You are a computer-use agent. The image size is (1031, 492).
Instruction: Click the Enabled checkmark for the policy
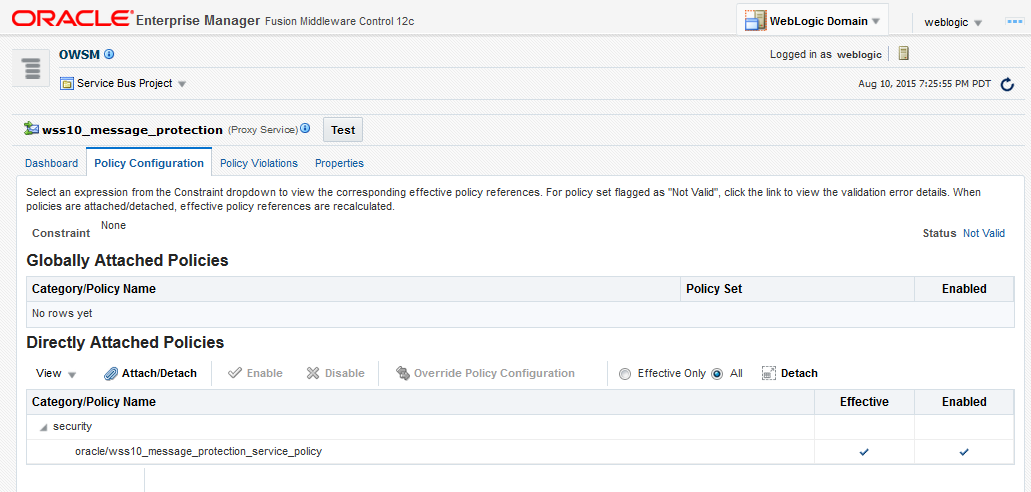click(964, 452)
